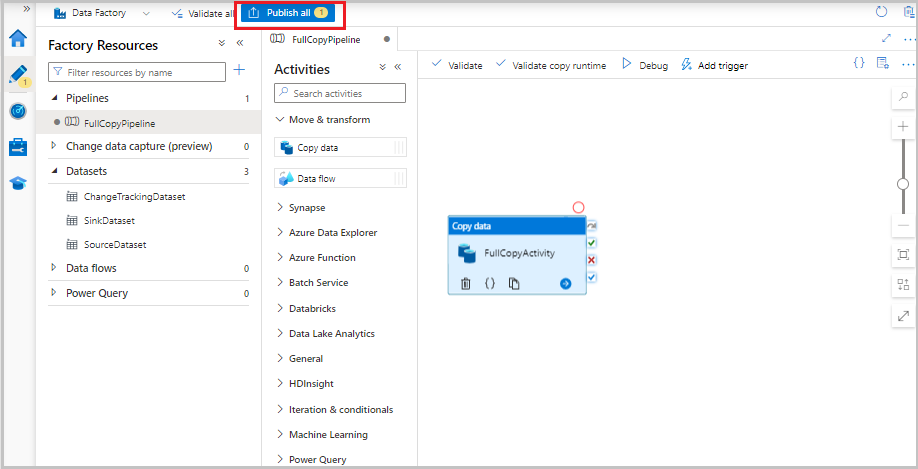Expand the Data flows section

tap(54, 268)
